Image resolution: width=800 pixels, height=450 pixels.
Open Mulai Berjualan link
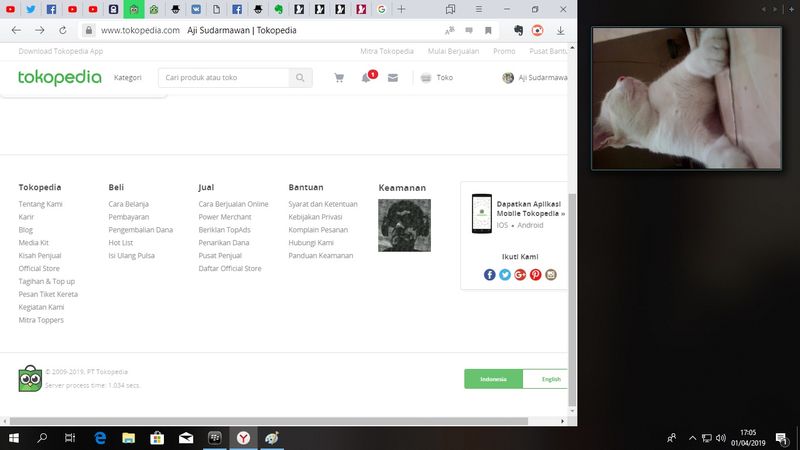[x=453, y=51]
